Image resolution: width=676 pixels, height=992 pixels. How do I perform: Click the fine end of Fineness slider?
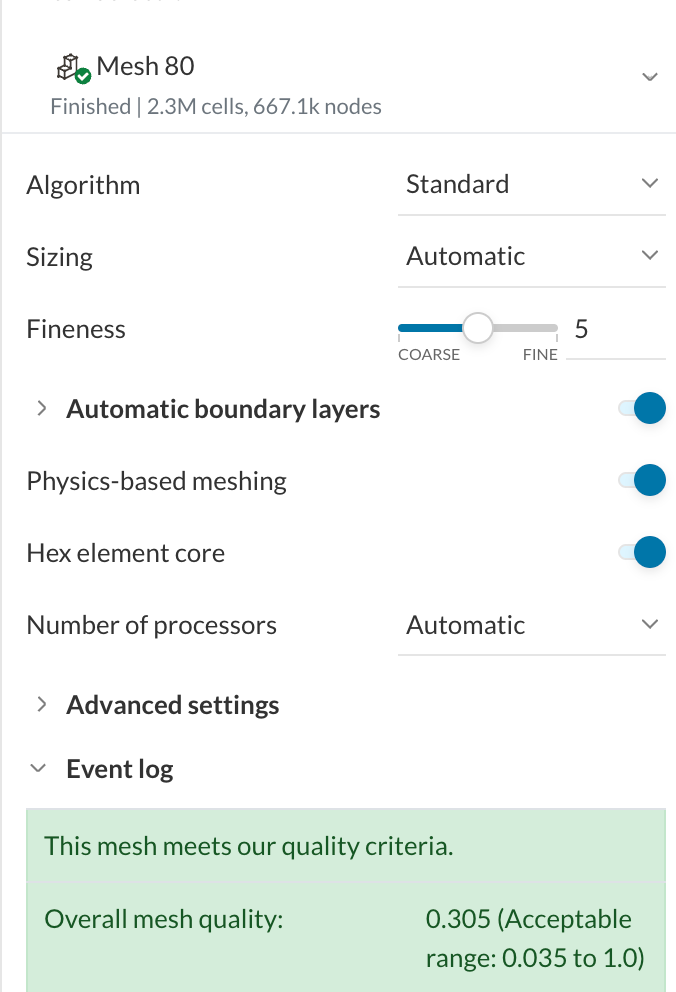(553, 328)
